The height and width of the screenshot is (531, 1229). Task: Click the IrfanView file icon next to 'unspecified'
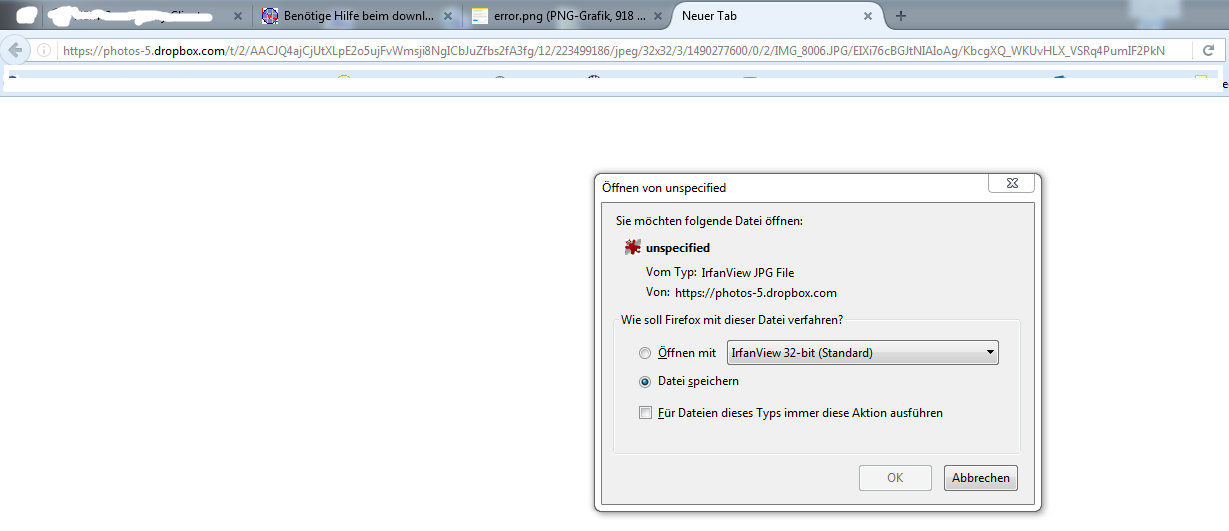(632, 248)
